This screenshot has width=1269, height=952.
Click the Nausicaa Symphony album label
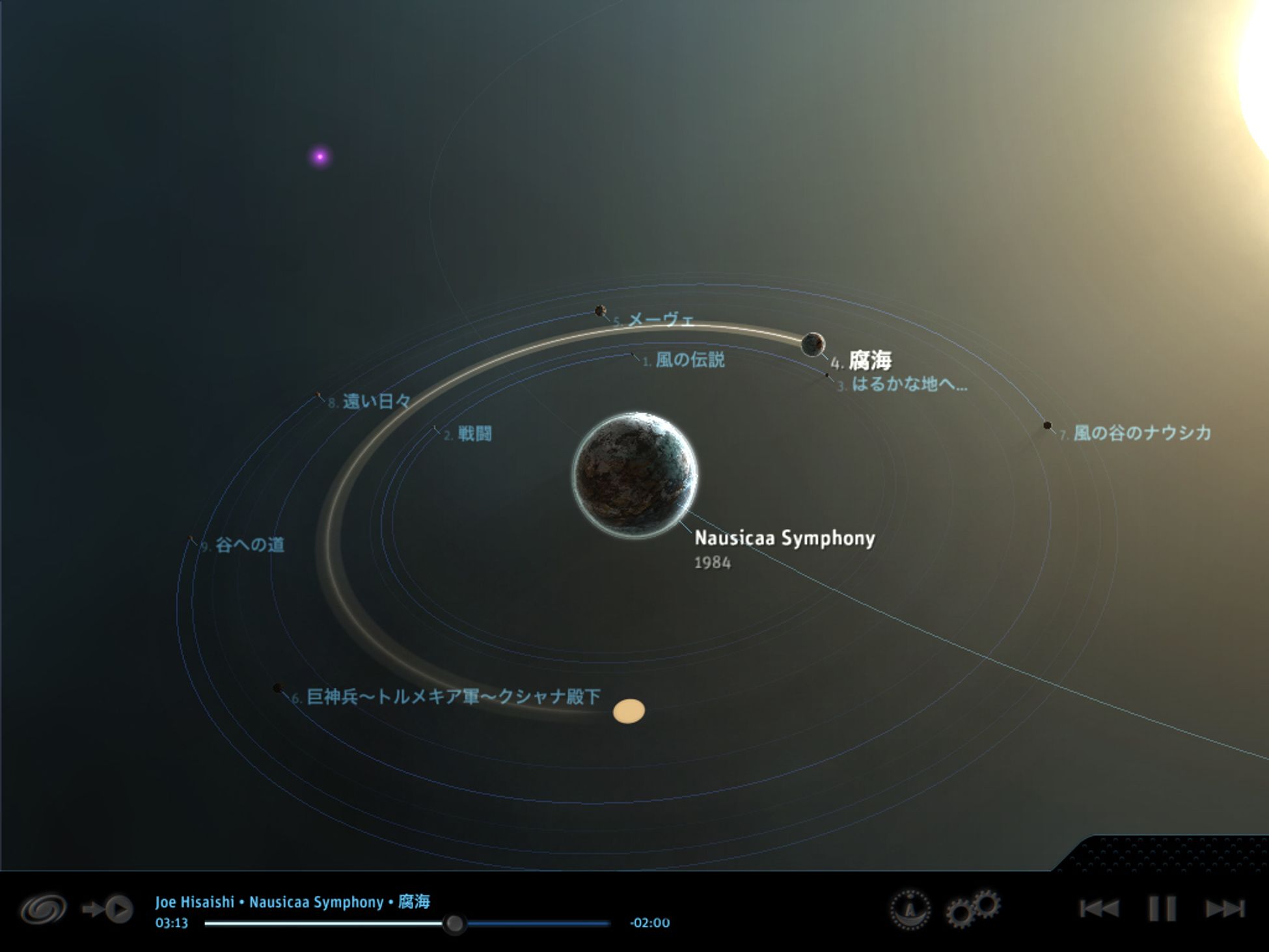[x=785, y=538]
